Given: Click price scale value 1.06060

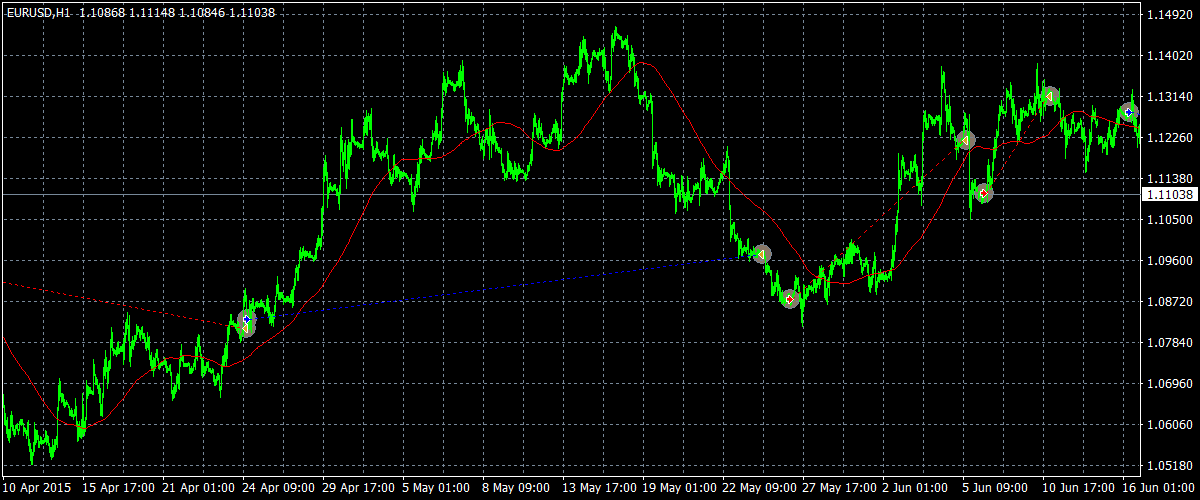Looking at the screenshot, I should pyautogui.click(x=1171, y=424).
